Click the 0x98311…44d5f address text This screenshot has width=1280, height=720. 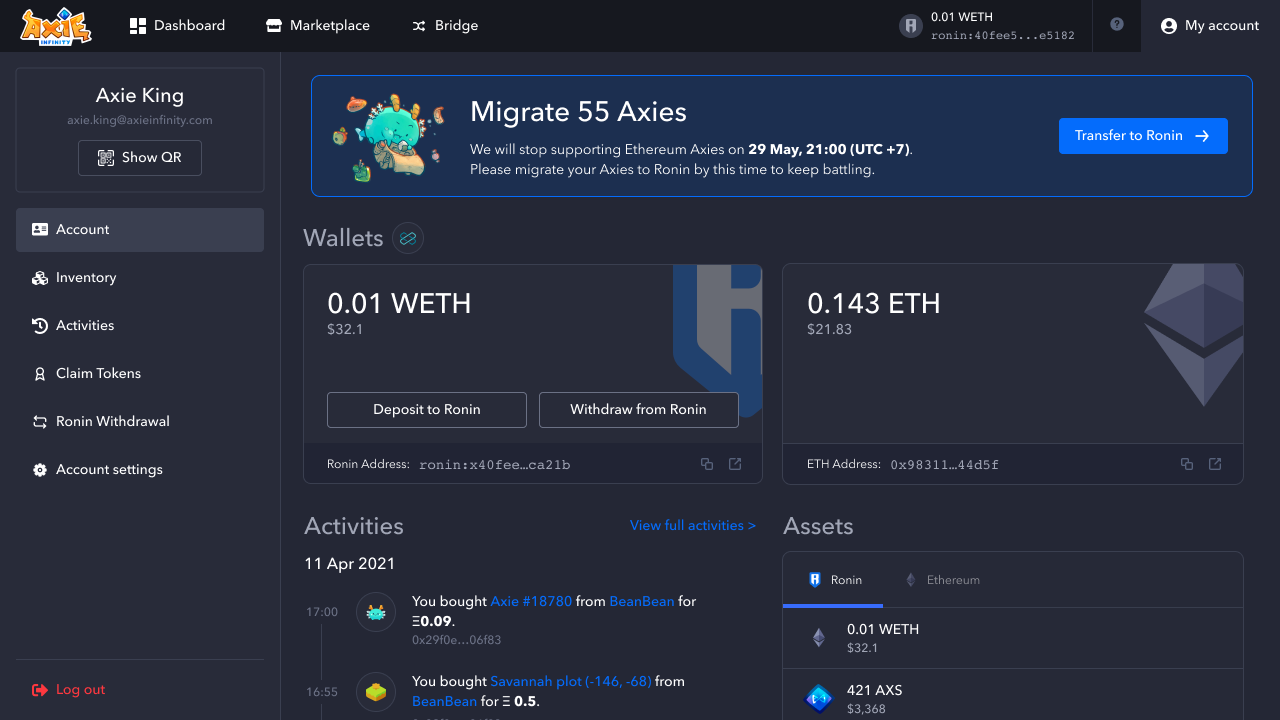[945, 465]
